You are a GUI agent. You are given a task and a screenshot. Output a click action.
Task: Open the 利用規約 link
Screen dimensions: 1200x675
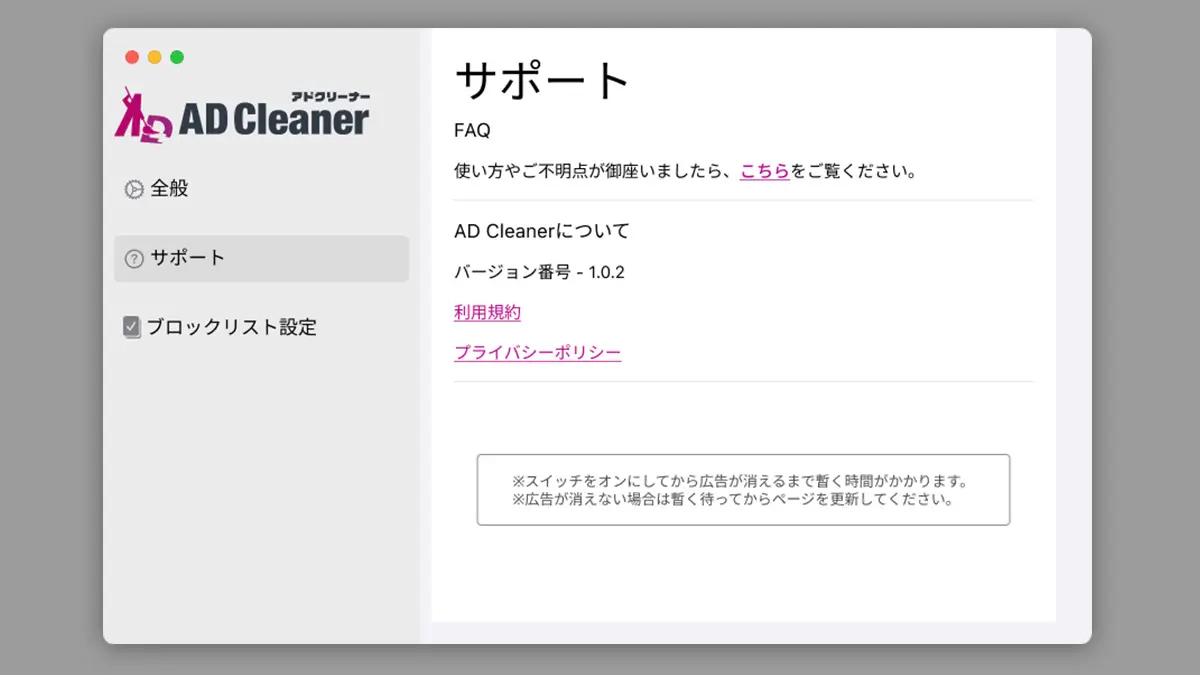tap(487, 312)
